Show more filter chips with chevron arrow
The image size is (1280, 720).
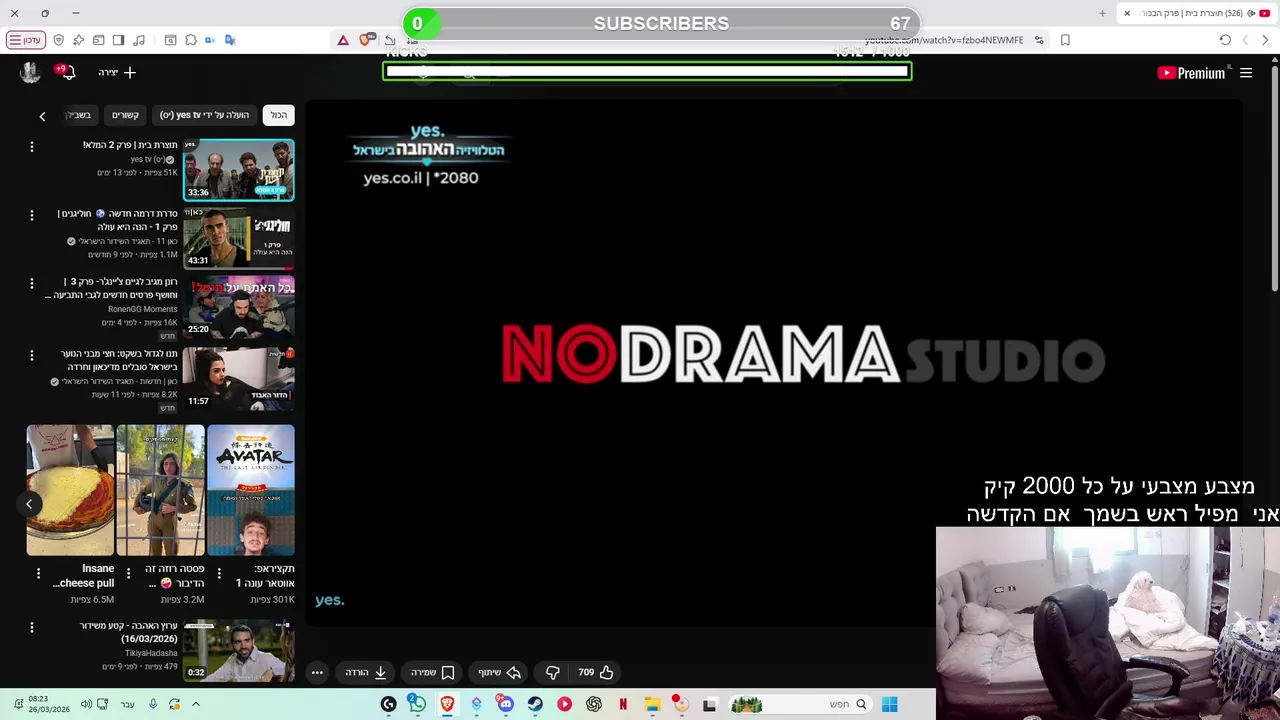[42, 116]
